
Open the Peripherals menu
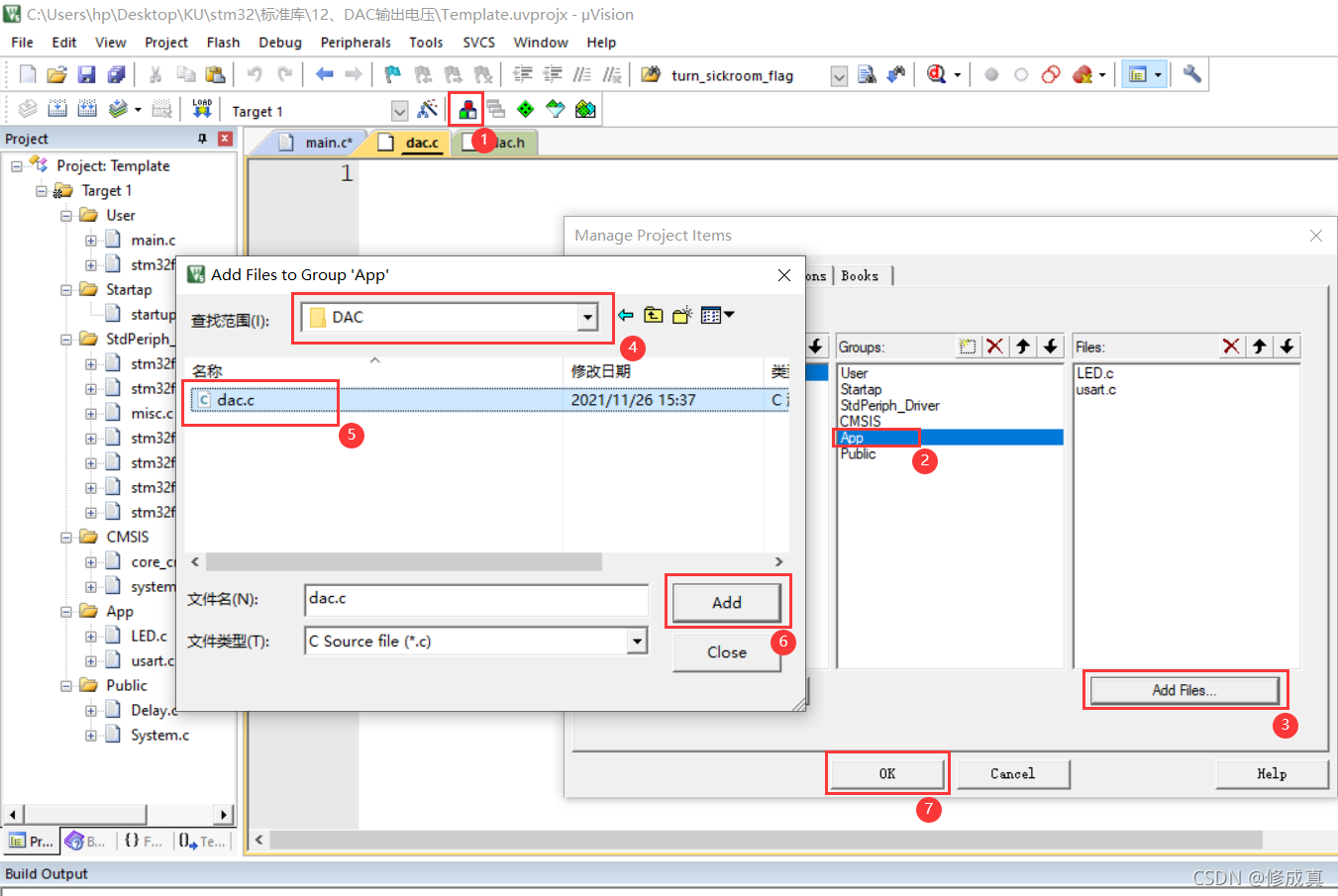[356, 43]
